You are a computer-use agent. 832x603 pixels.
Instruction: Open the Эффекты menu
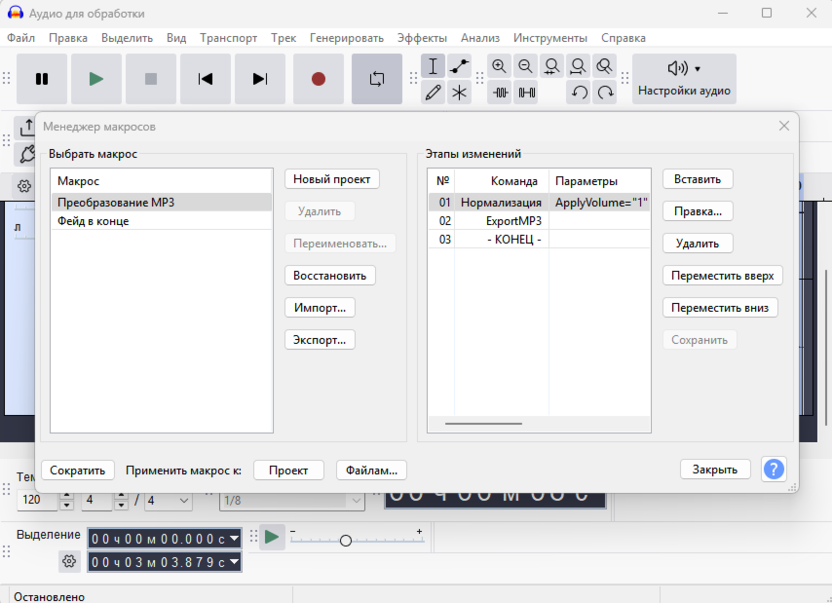click(x=422, y=38)
